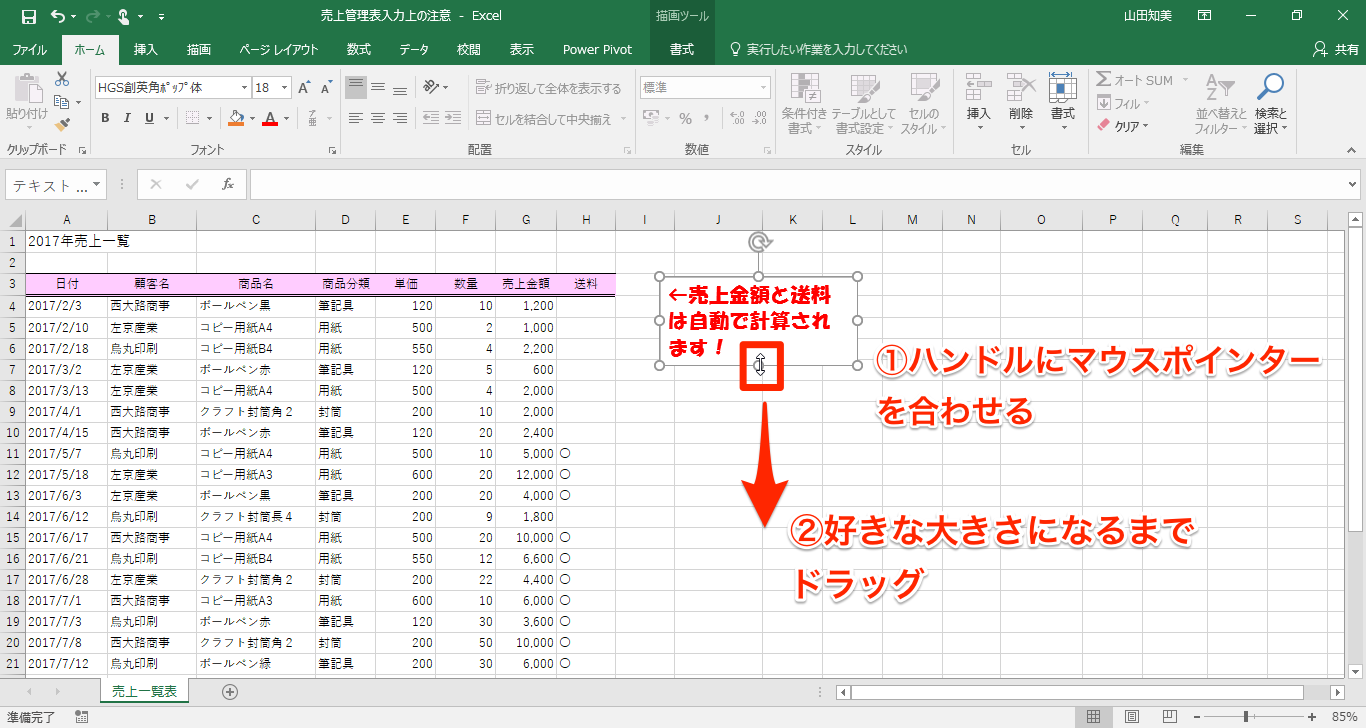Viewport: 1366px width, 728px height.
Task: Open Find & Select (検索と選択)
Action: 1270,104
